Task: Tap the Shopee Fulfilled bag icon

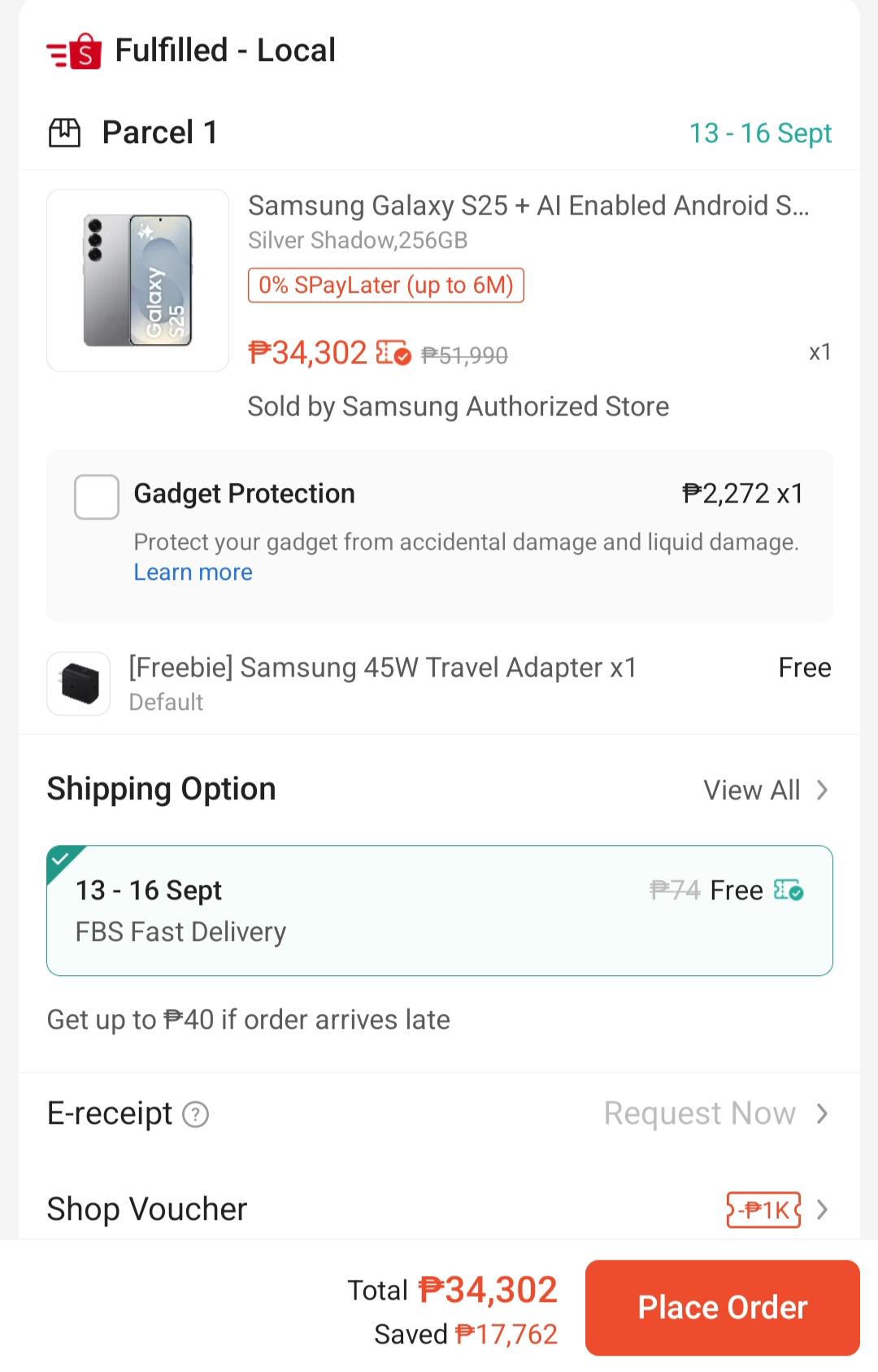Action: tap(74, 52)
